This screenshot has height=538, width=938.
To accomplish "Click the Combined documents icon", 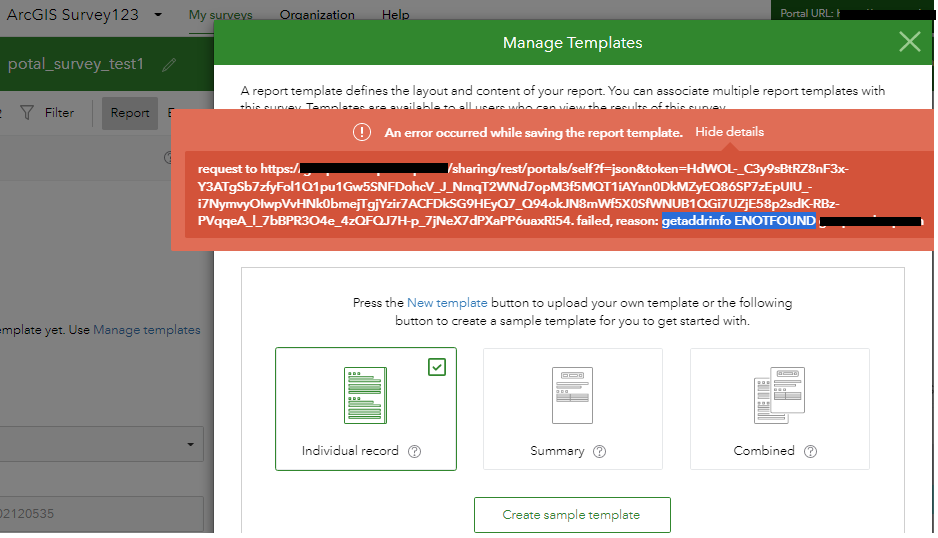I will (x=779, y=396).
